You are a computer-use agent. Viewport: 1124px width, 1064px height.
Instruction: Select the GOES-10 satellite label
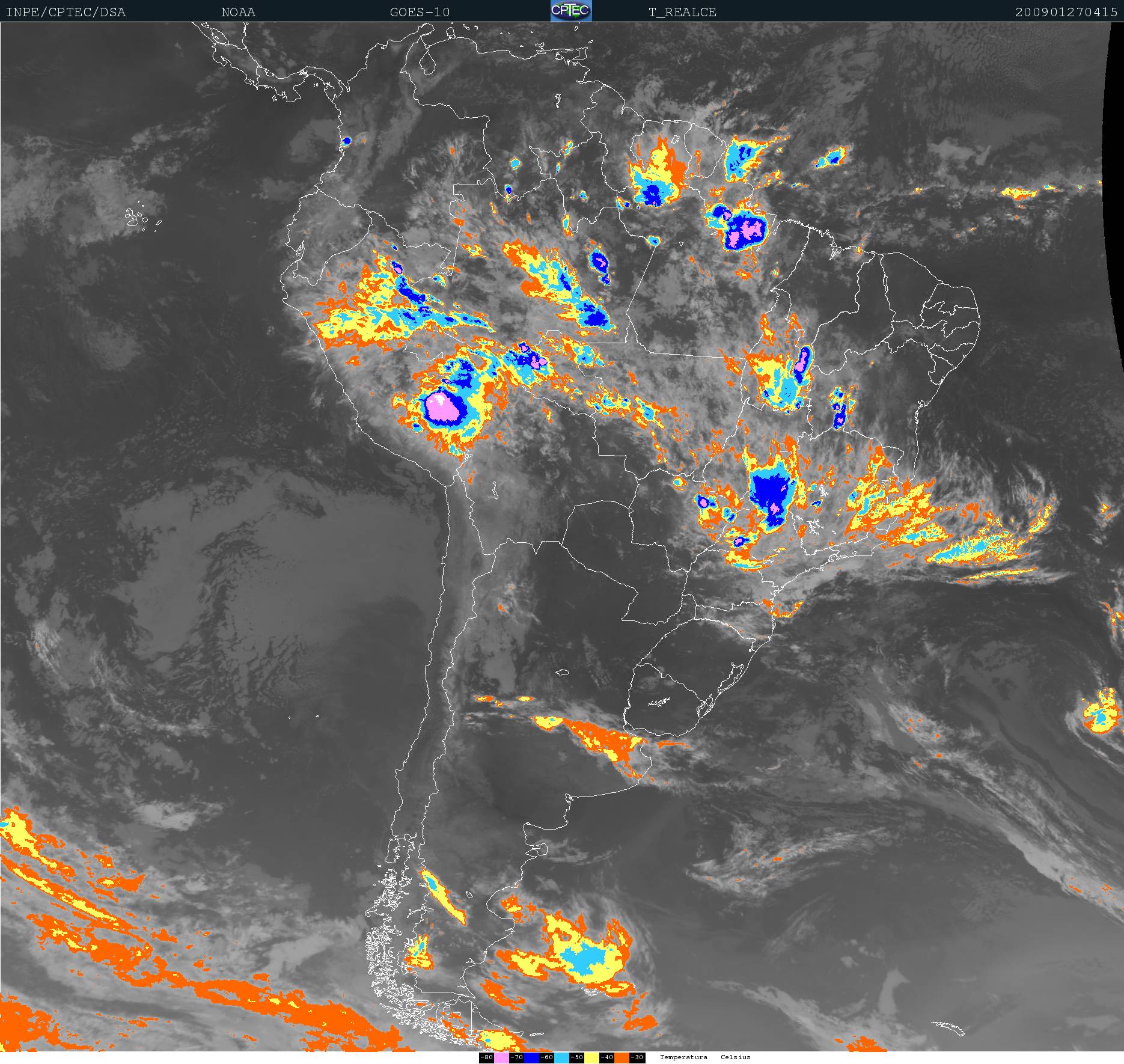coord(420,12)
